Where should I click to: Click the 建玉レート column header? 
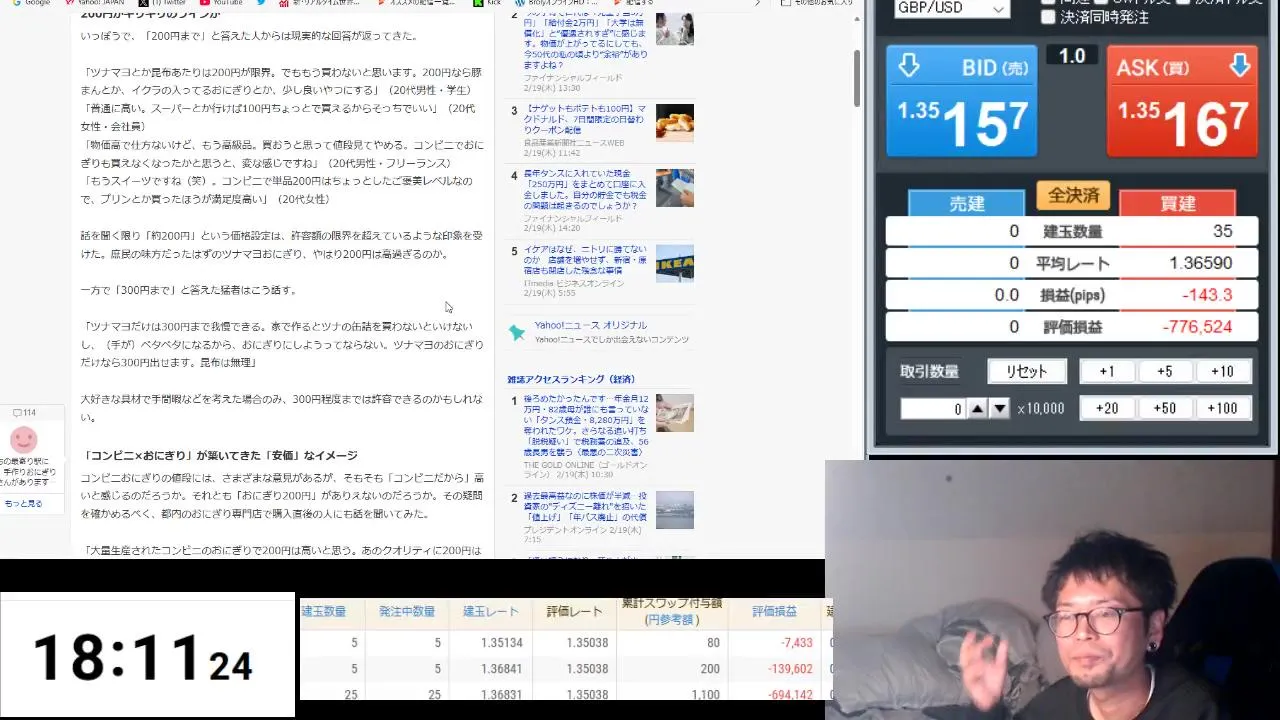[490, 612]
